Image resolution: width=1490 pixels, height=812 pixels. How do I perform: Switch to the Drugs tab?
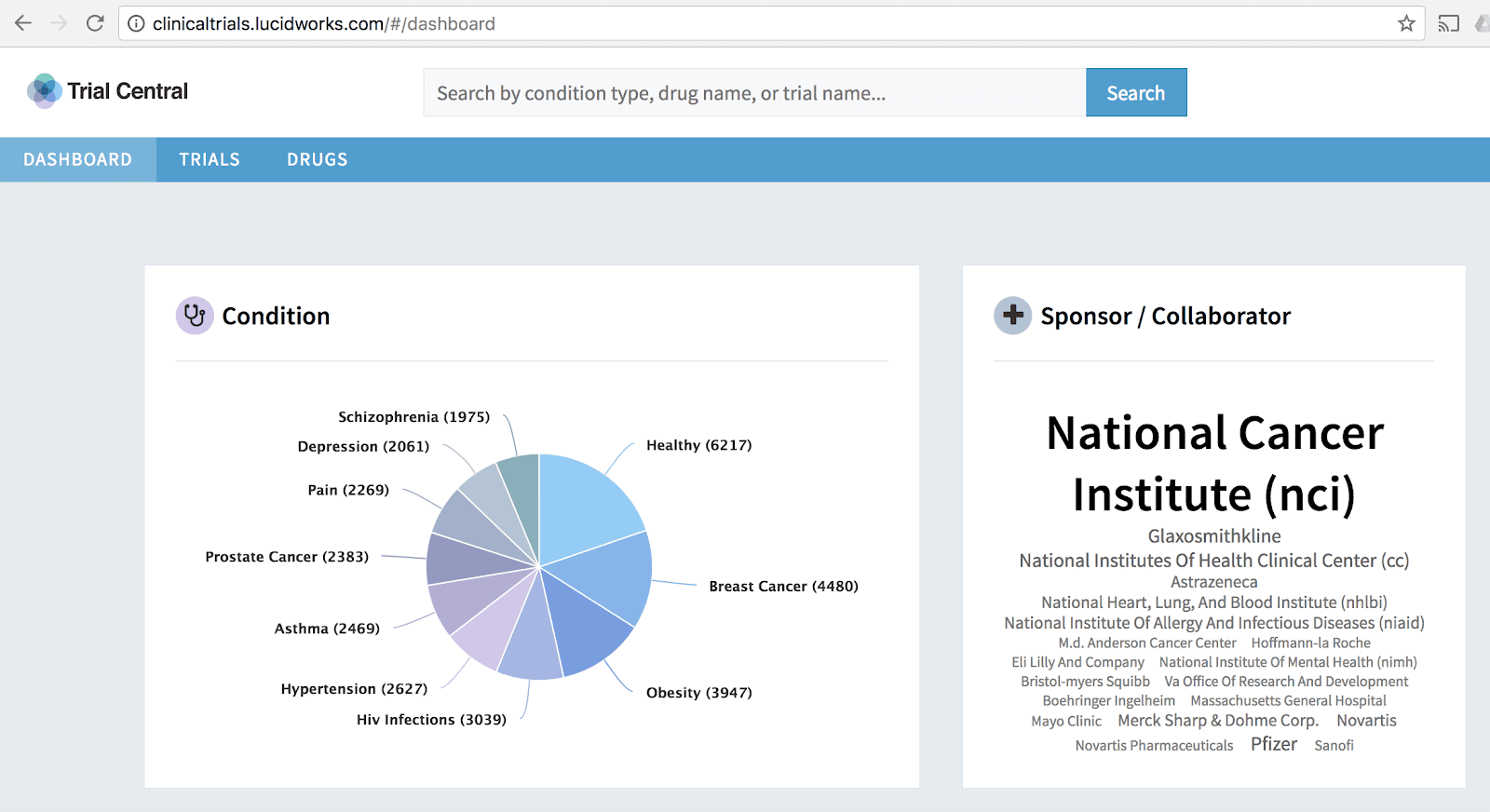point(318,159)
